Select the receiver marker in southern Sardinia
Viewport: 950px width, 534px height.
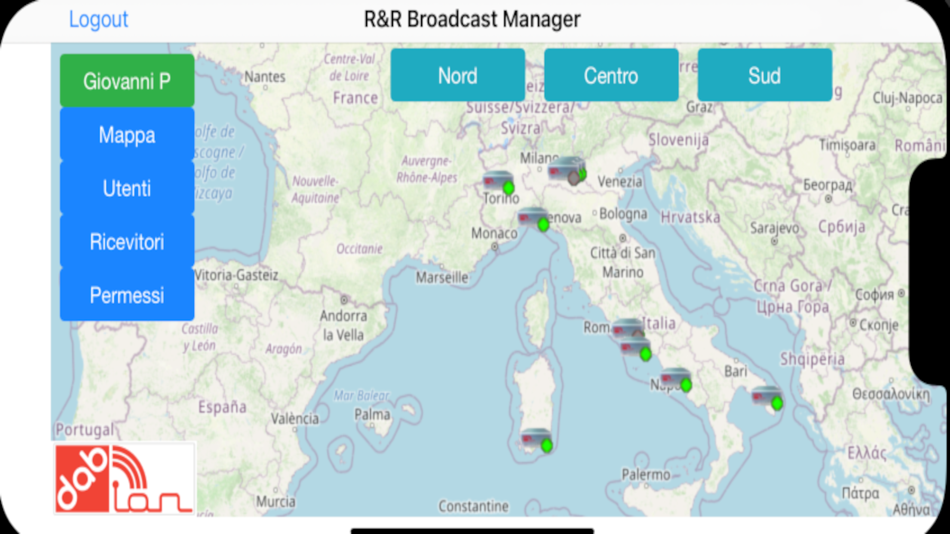537,441
